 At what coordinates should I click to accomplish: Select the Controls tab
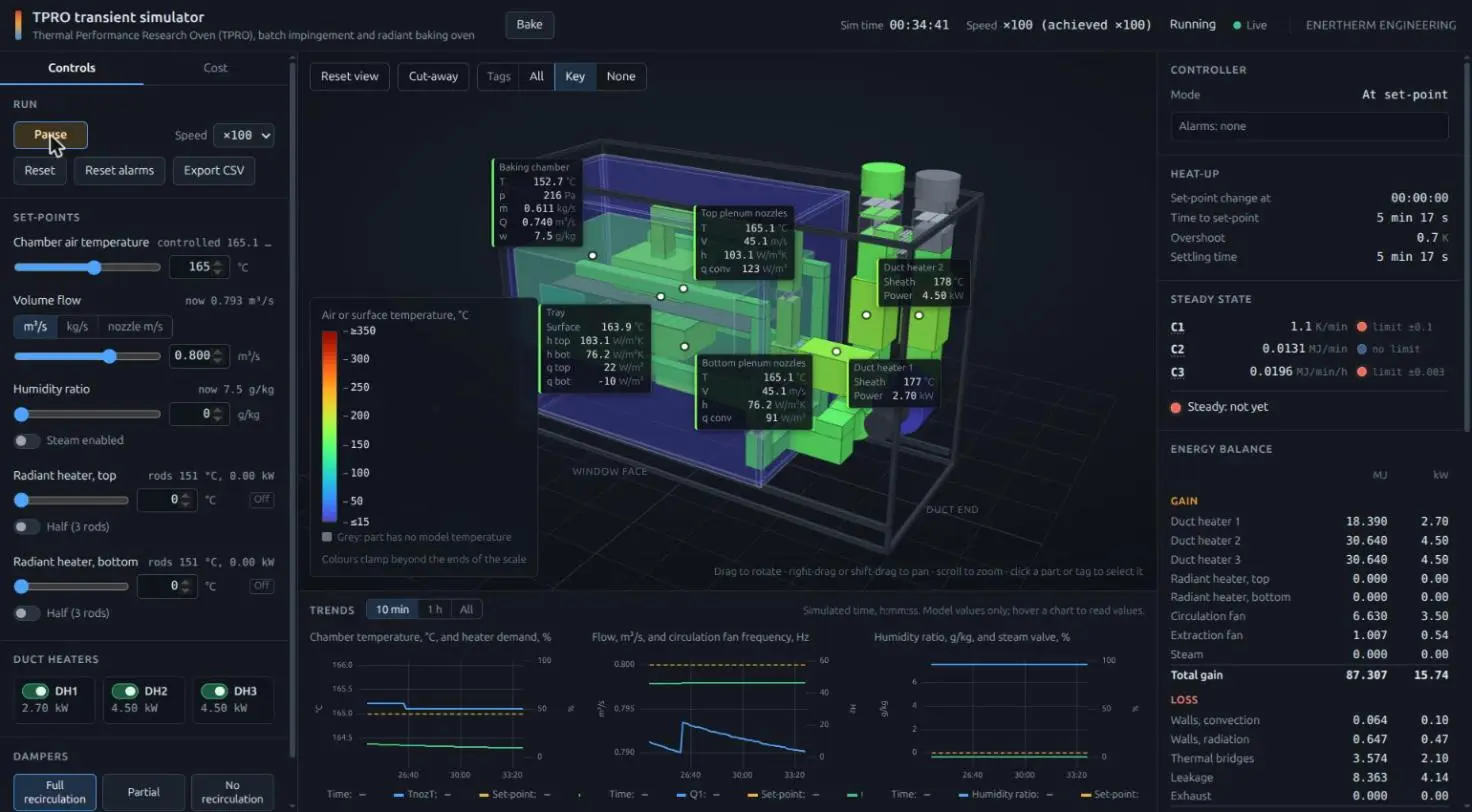point(72,68)
